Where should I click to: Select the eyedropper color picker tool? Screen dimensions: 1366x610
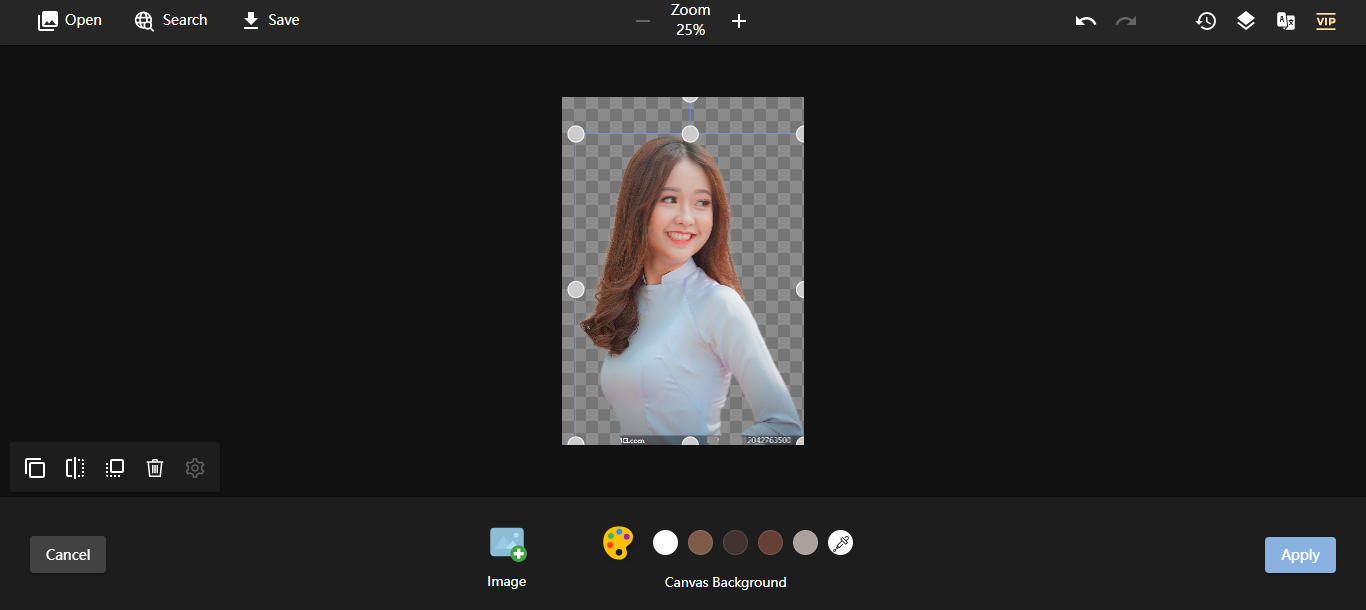pyautogui.click(x=841, y=543)
